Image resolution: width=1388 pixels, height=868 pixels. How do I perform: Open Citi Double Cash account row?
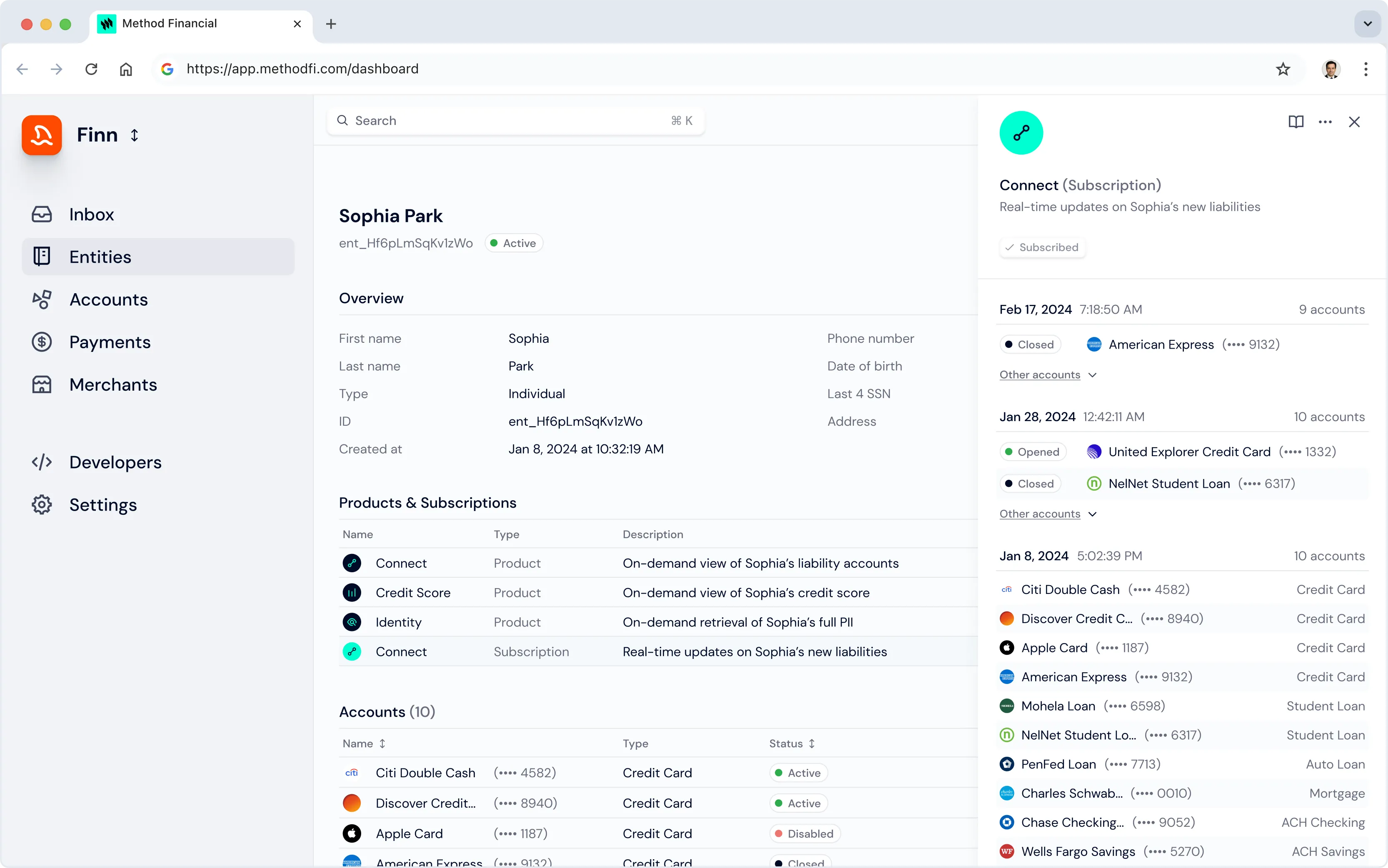click(425, 773)
